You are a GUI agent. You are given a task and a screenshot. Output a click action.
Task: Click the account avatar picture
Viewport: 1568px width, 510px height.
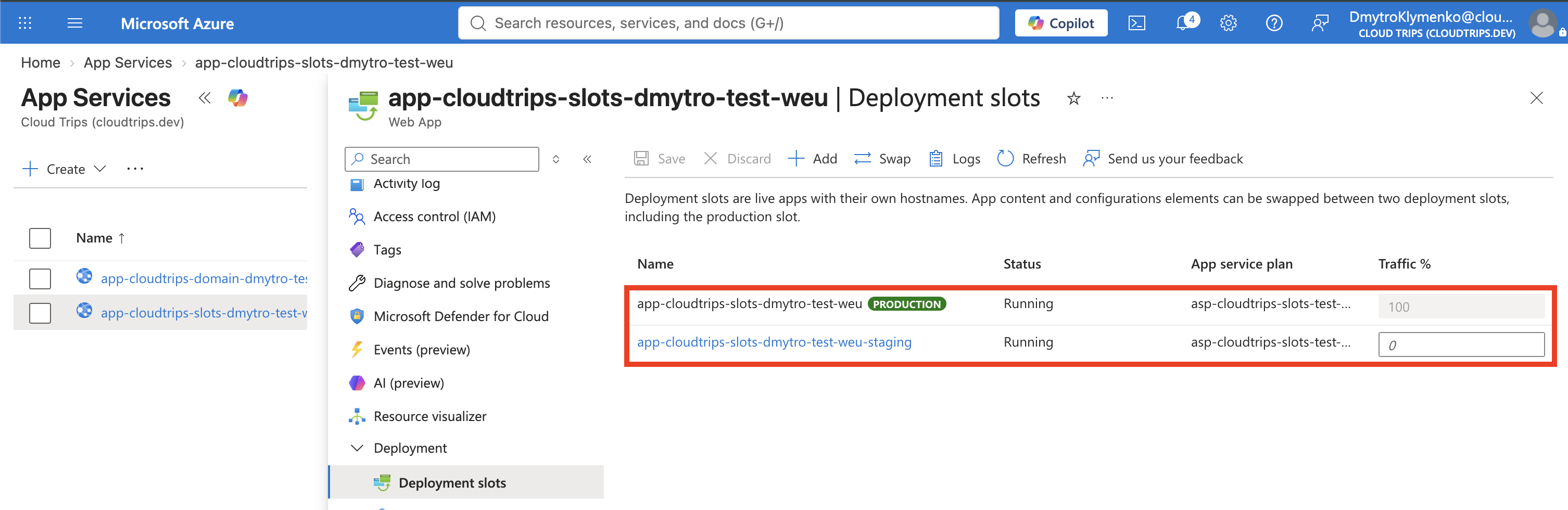pos(1544,23)
